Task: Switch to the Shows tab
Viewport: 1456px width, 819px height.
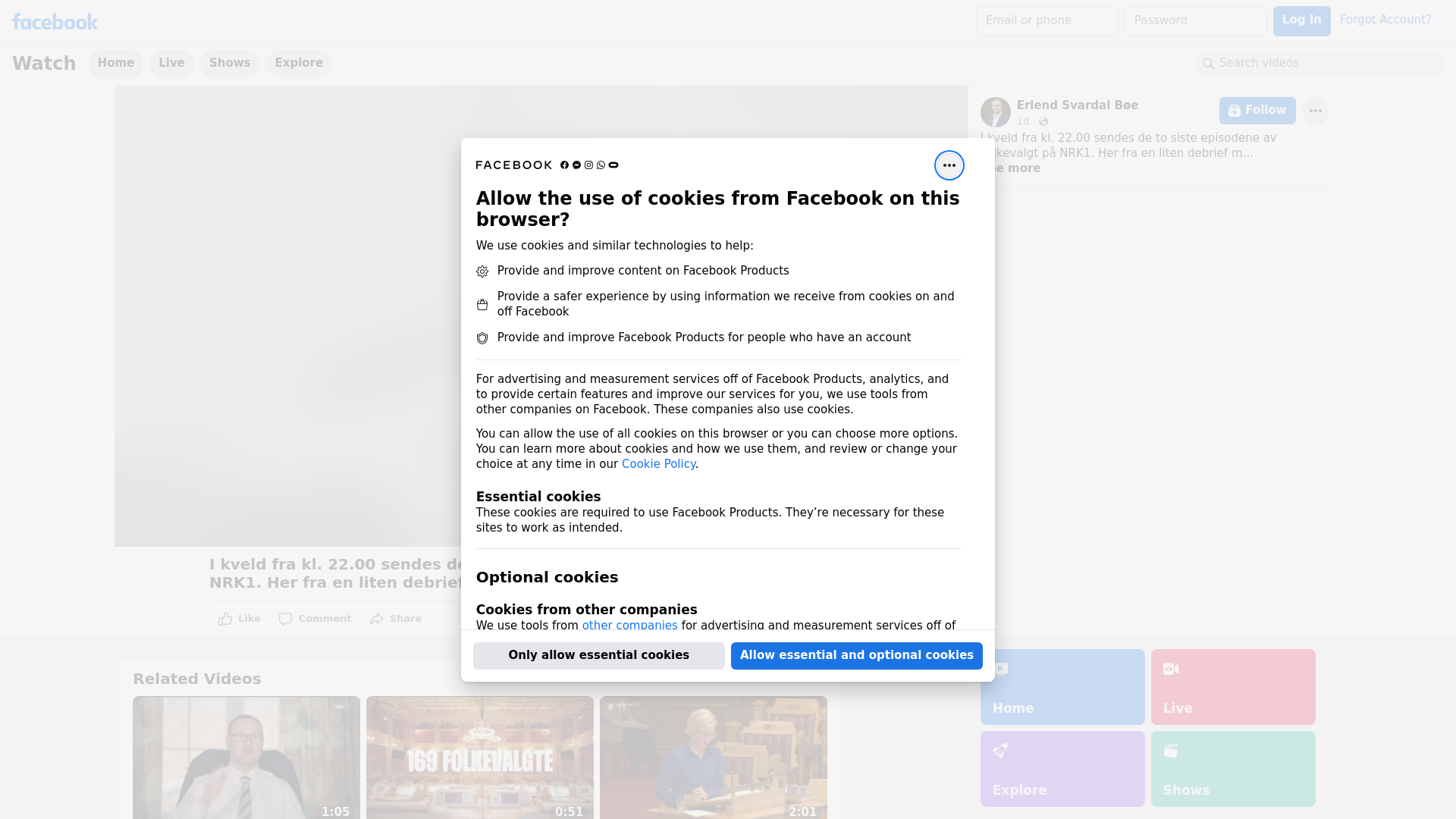Action: (229, 63)
